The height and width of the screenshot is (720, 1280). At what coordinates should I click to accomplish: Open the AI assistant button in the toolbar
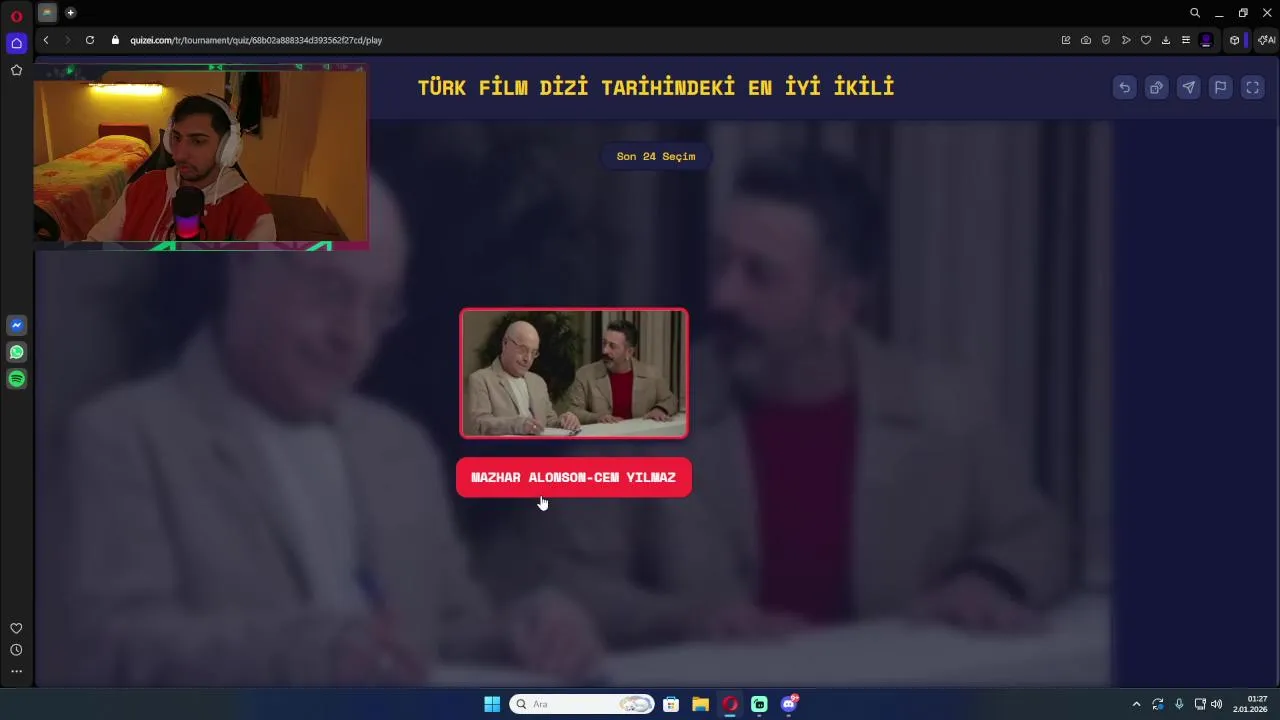1267,40
